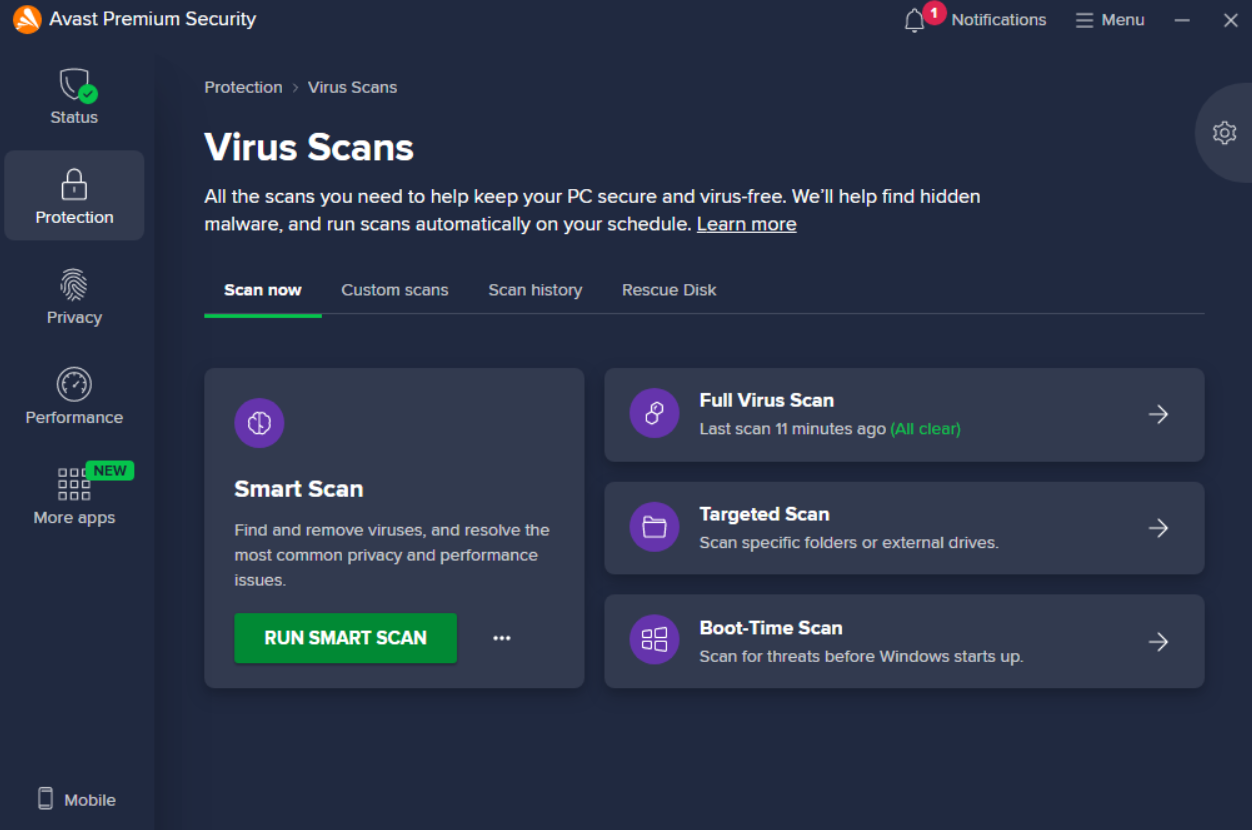
Task: Open the More apps grid icon
Action: click(x=74, y=484)
